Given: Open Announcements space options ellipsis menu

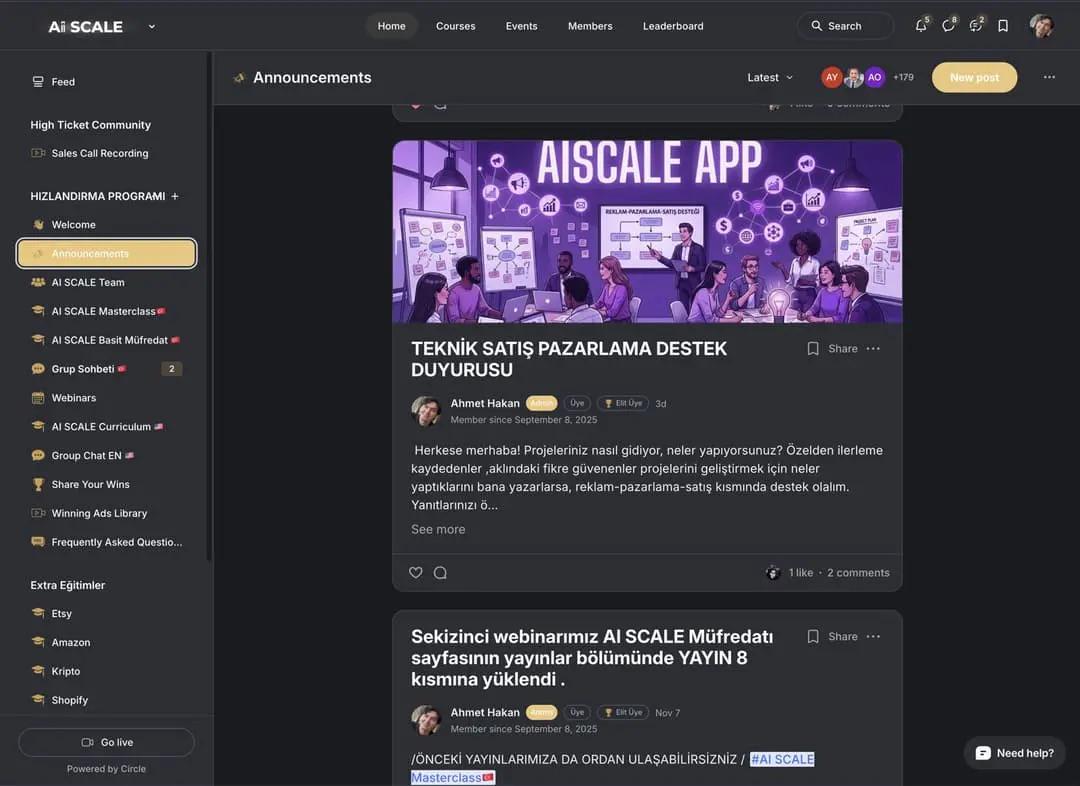Looking at the screenshot, I should (x=1049, y=77).
